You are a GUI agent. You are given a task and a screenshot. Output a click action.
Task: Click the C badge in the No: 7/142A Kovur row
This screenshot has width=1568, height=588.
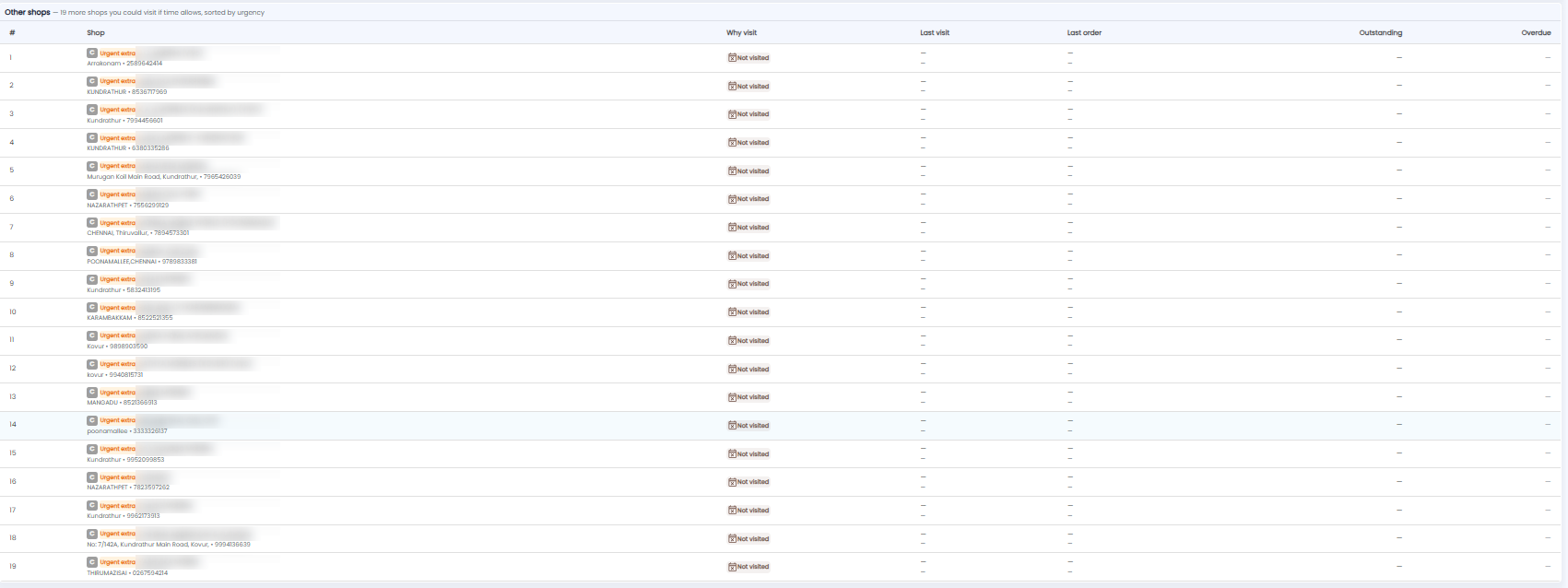click(x=92, y=534)
